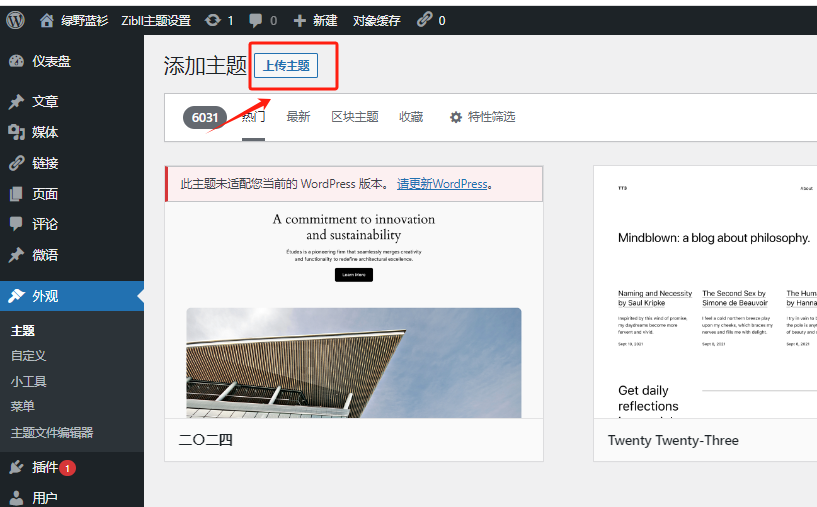The height and width of the screenshot is (507, 817).
Task: Open the 插件 sidebar menu
Action: [45, 467]
